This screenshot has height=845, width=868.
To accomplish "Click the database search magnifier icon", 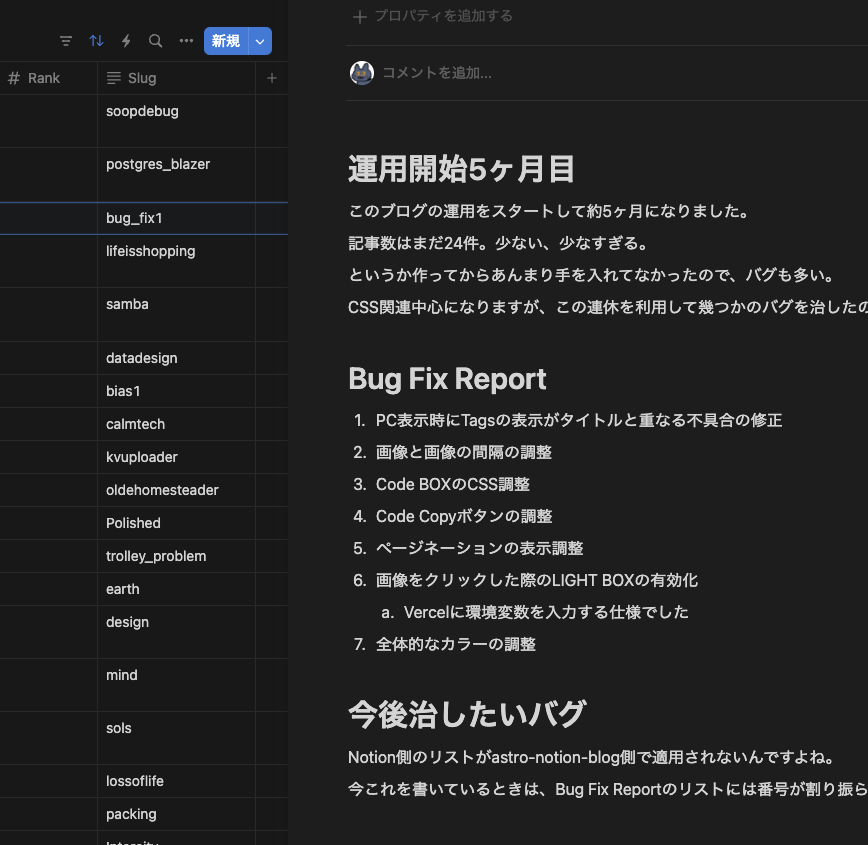I will pos(155,41).
